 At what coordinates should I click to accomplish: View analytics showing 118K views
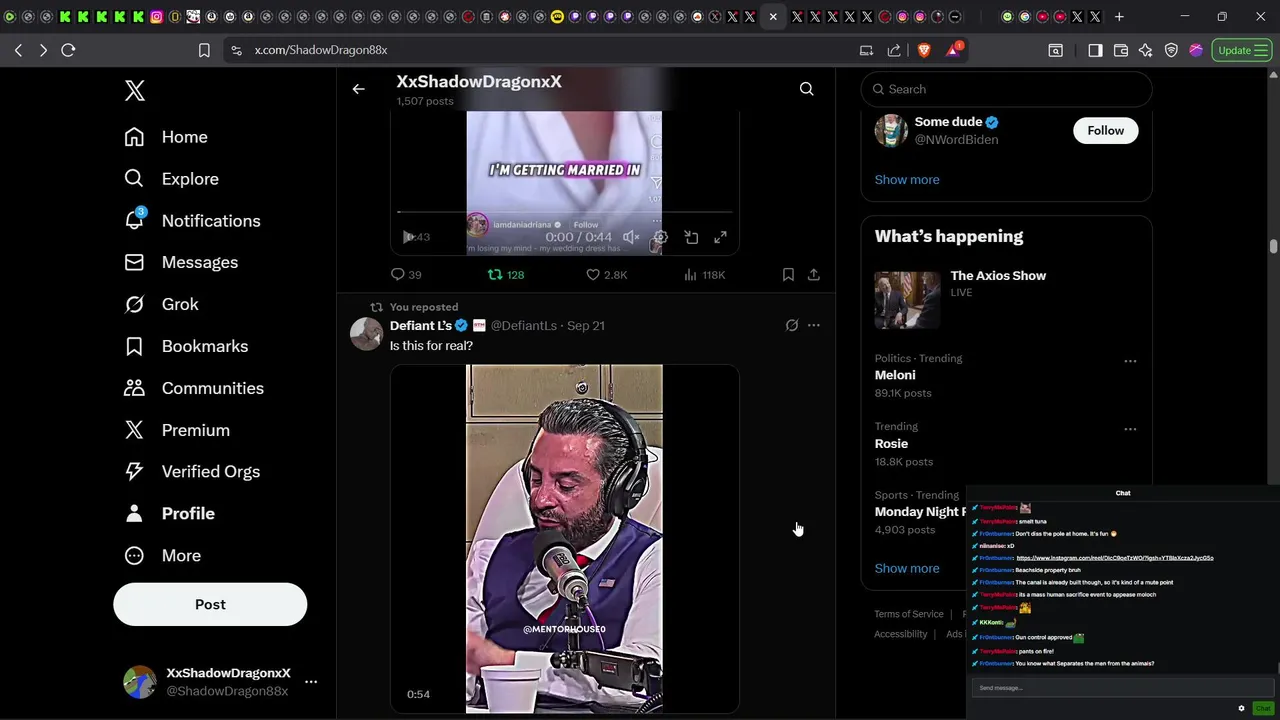[x=704, y=274]
